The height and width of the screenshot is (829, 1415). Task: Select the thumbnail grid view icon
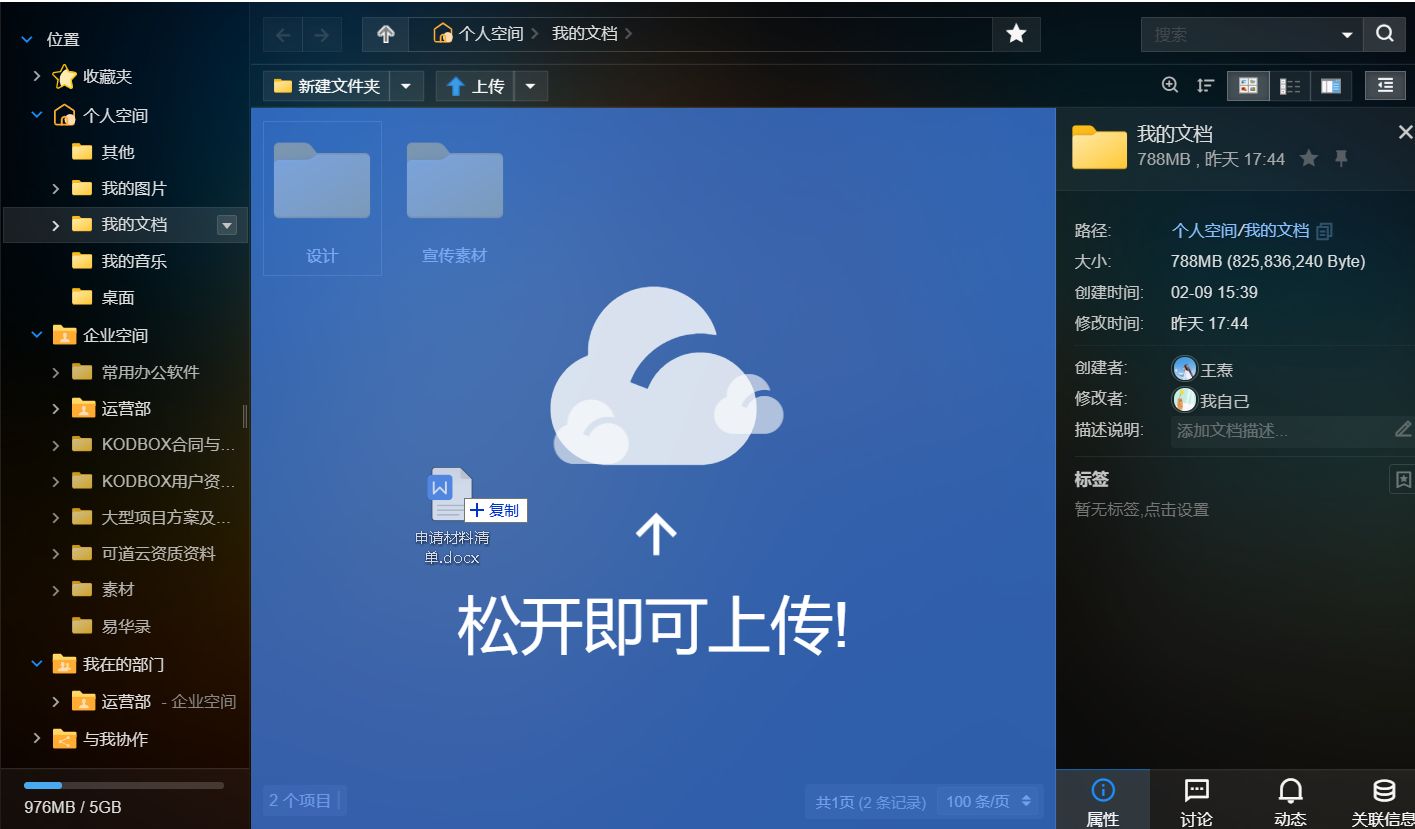1247,85
